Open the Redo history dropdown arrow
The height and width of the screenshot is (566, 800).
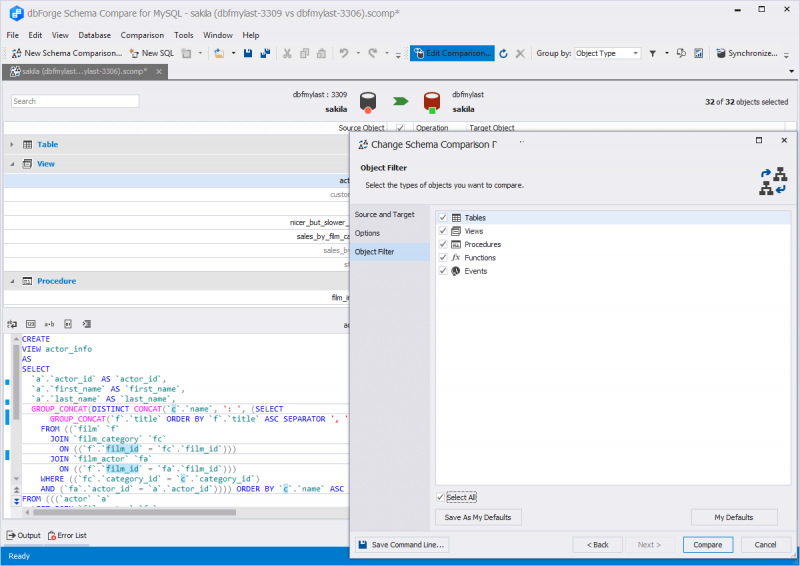[387, 53]
